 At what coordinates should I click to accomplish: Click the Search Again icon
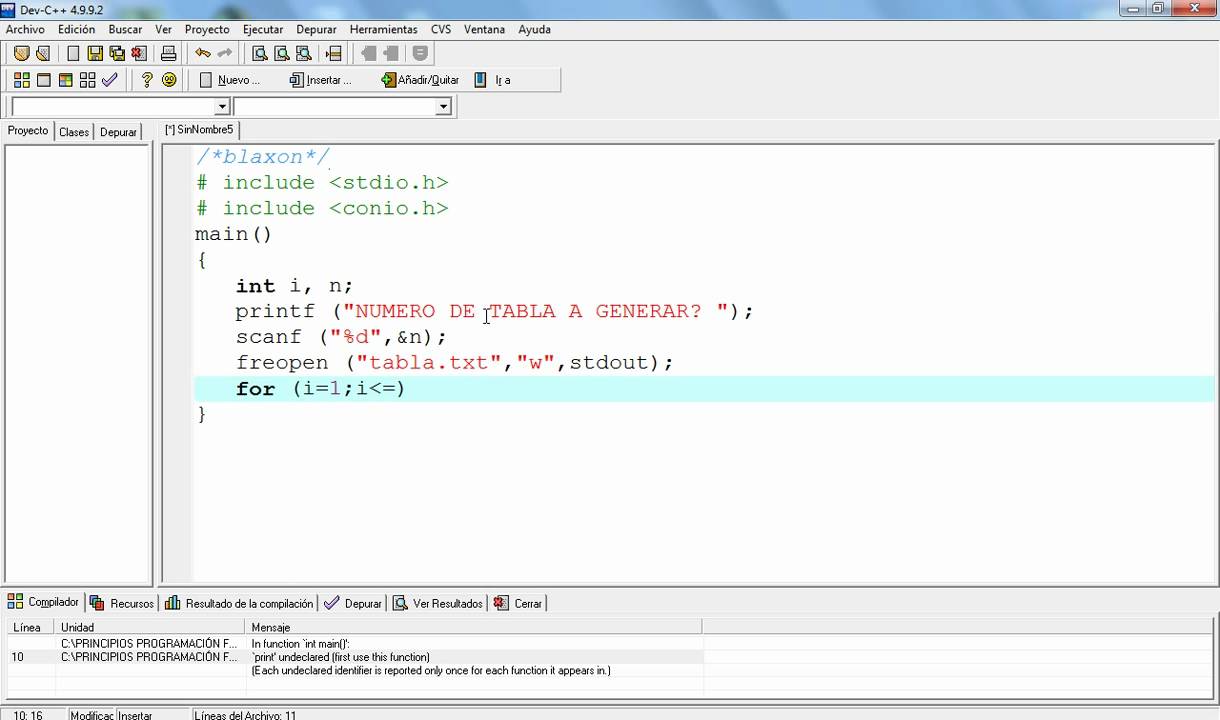click(304, 53)
